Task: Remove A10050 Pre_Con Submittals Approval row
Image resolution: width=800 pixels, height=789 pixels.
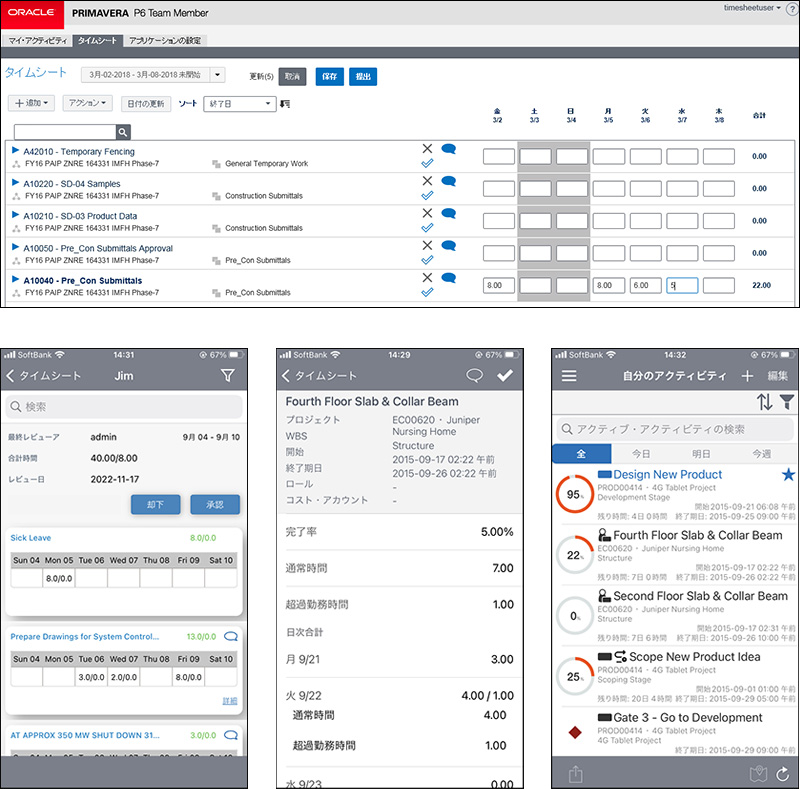Action: click(427, 245)
